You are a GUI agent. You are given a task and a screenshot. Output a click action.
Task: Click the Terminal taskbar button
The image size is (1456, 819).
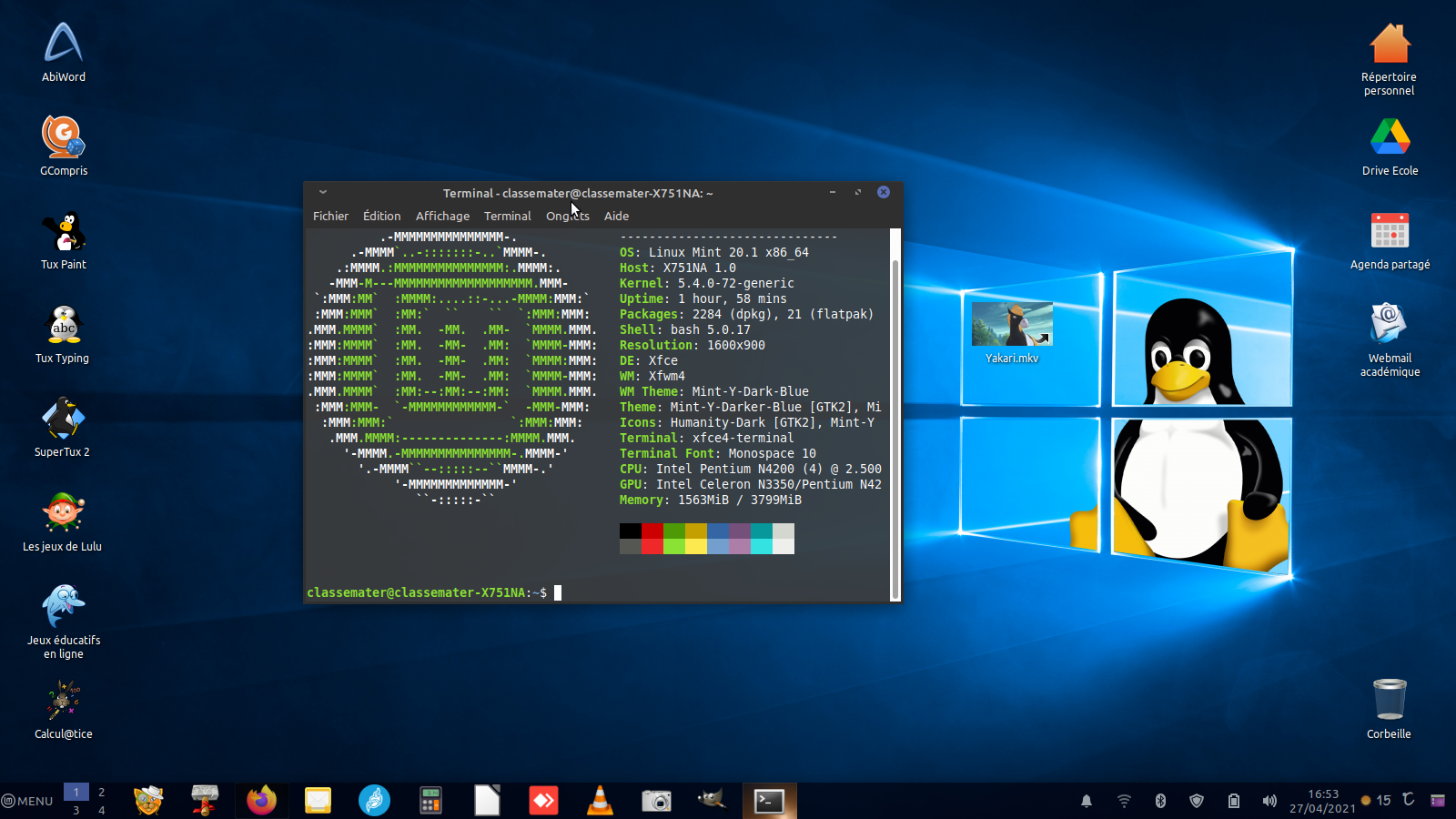click(770, 801)
